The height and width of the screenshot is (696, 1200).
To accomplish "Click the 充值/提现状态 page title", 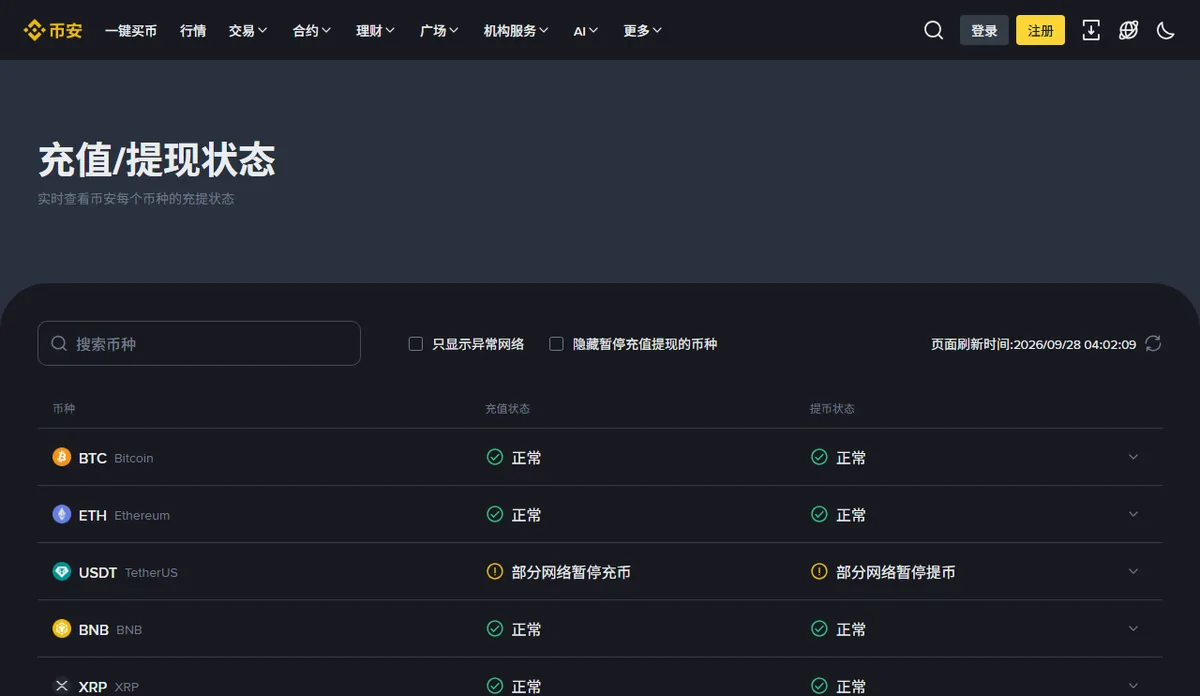I will [157, 160].
